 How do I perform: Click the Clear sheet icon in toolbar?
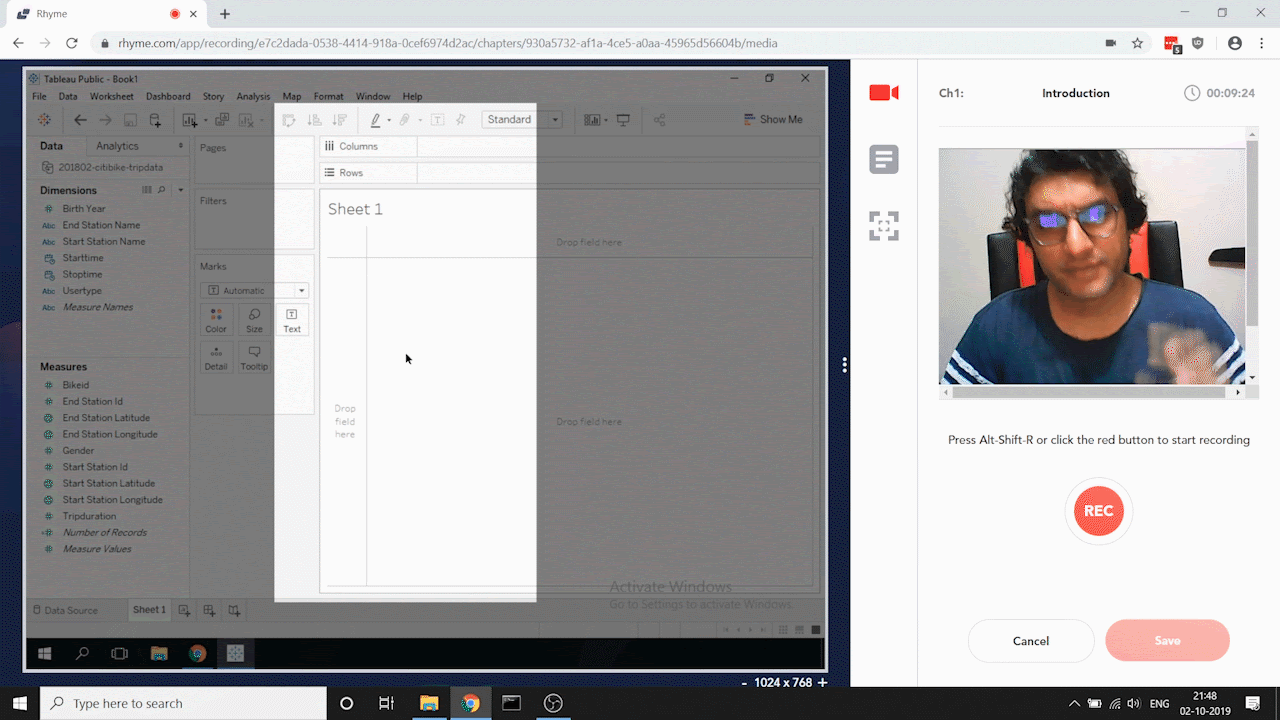[246, 120]
